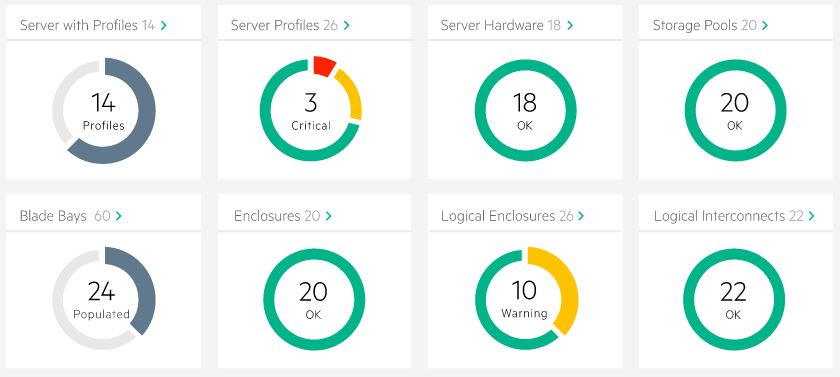The height and width of the screenshot is (377, 840).
Task: Click chevron beside Server Hardware 18
Action: [x=570, y=25]
